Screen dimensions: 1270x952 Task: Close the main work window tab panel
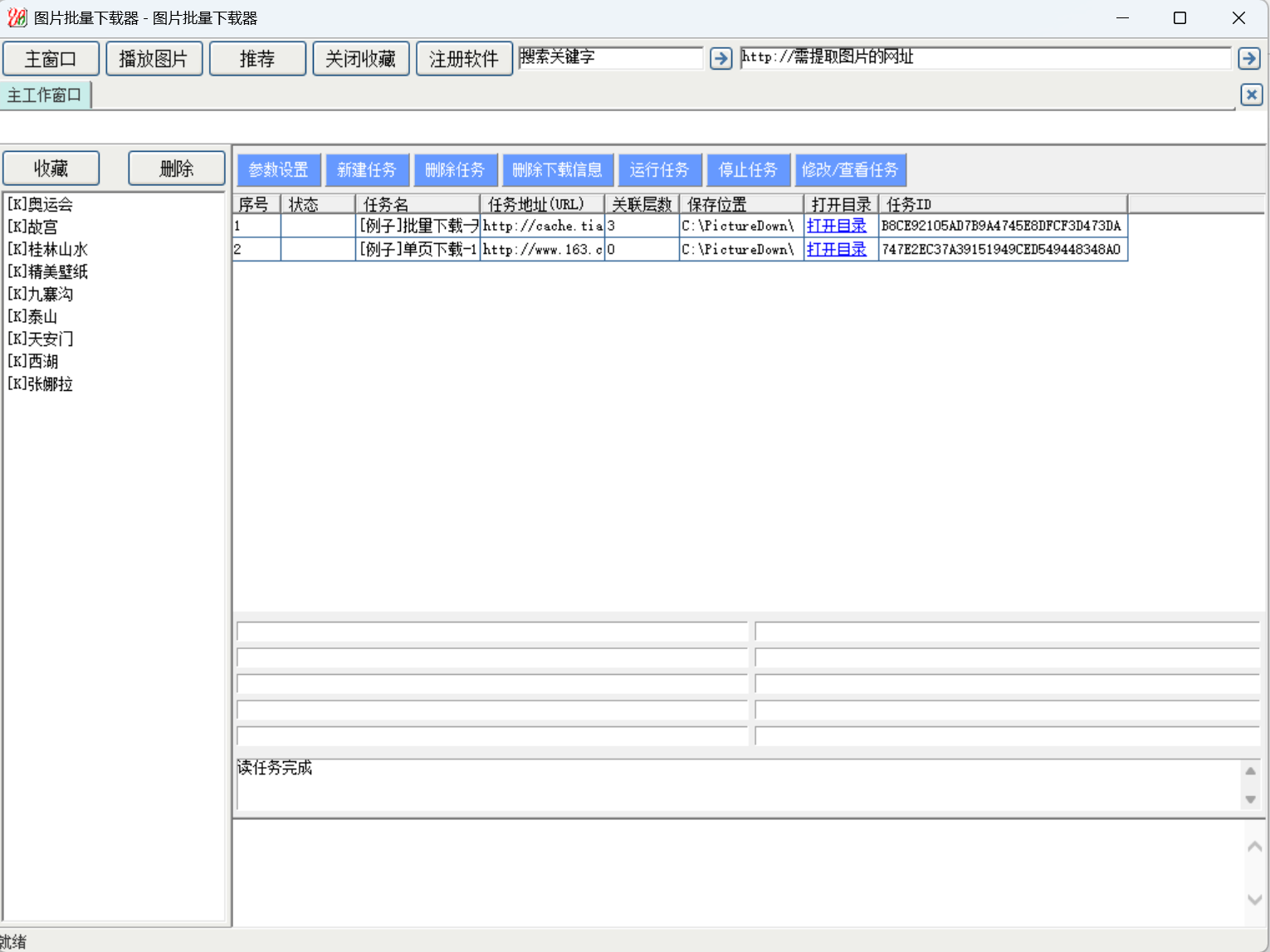coord(1252,95)
